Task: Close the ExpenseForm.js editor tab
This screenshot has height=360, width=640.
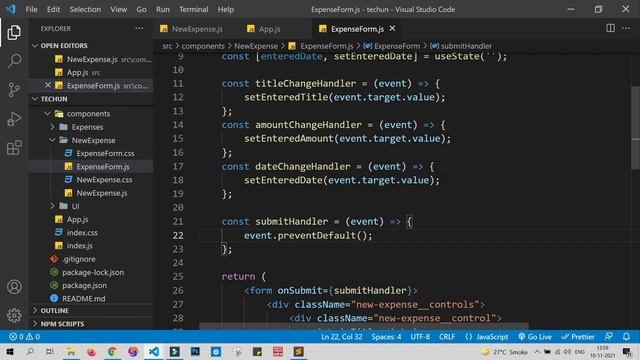Action: [x=392, y=29]
